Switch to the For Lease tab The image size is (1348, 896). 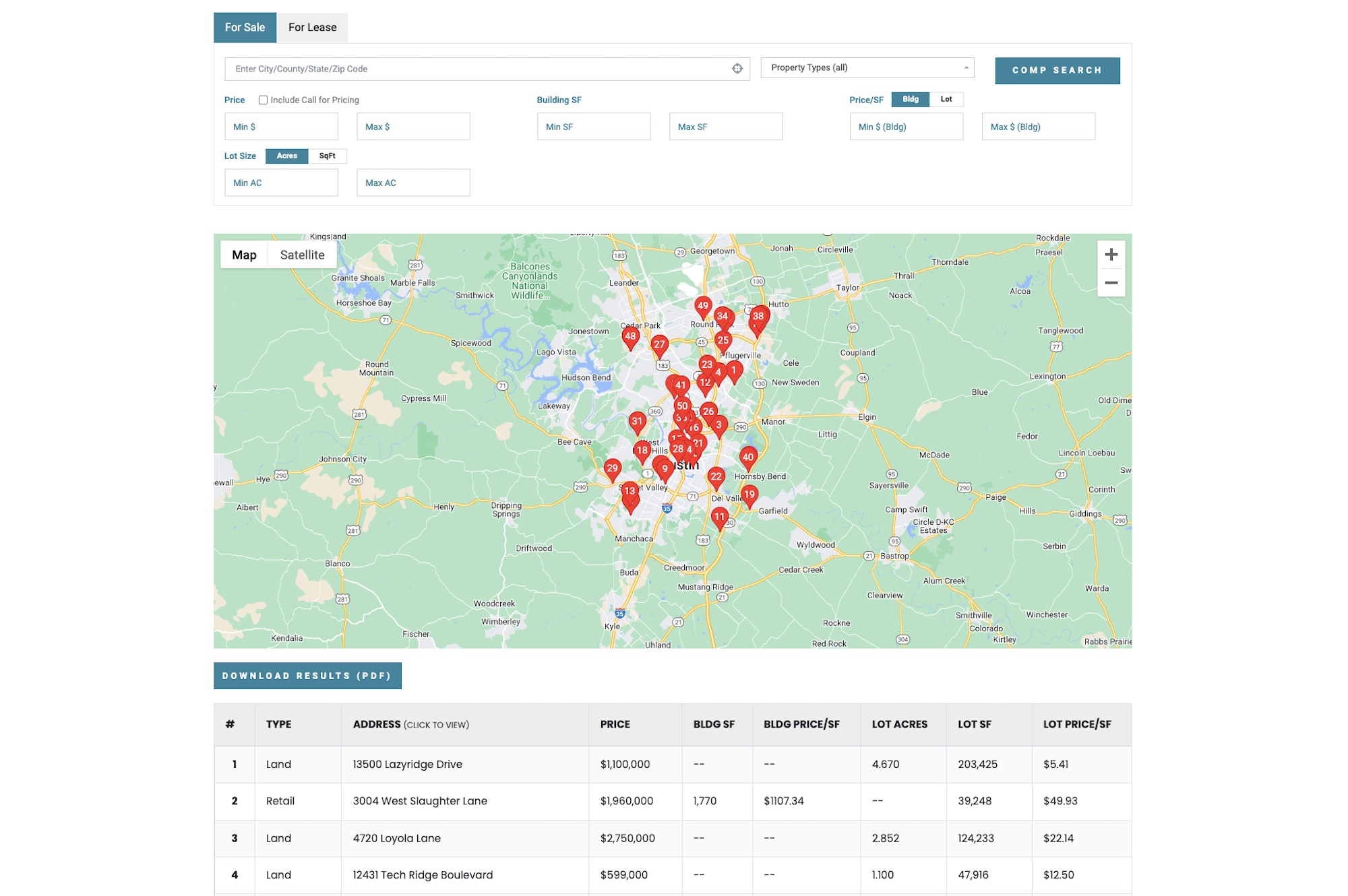[312, 28]
